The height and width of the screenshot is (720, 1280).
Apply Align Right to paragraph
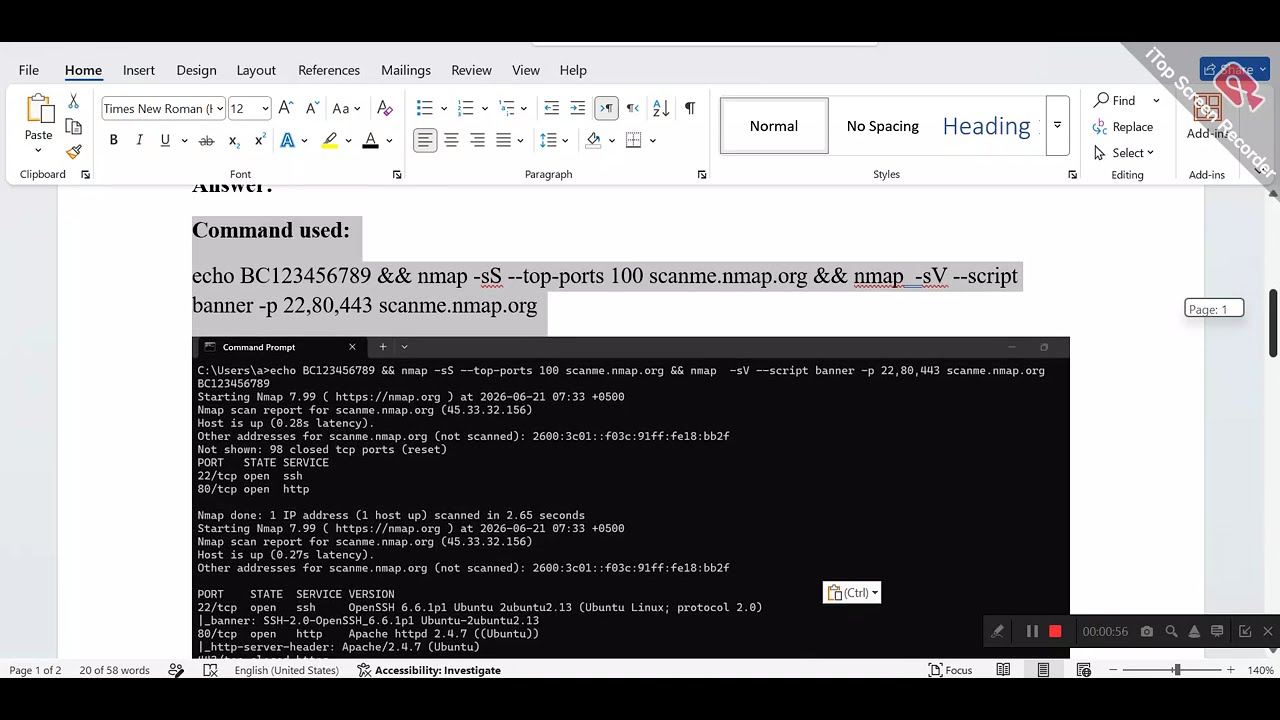pos(477,140)
